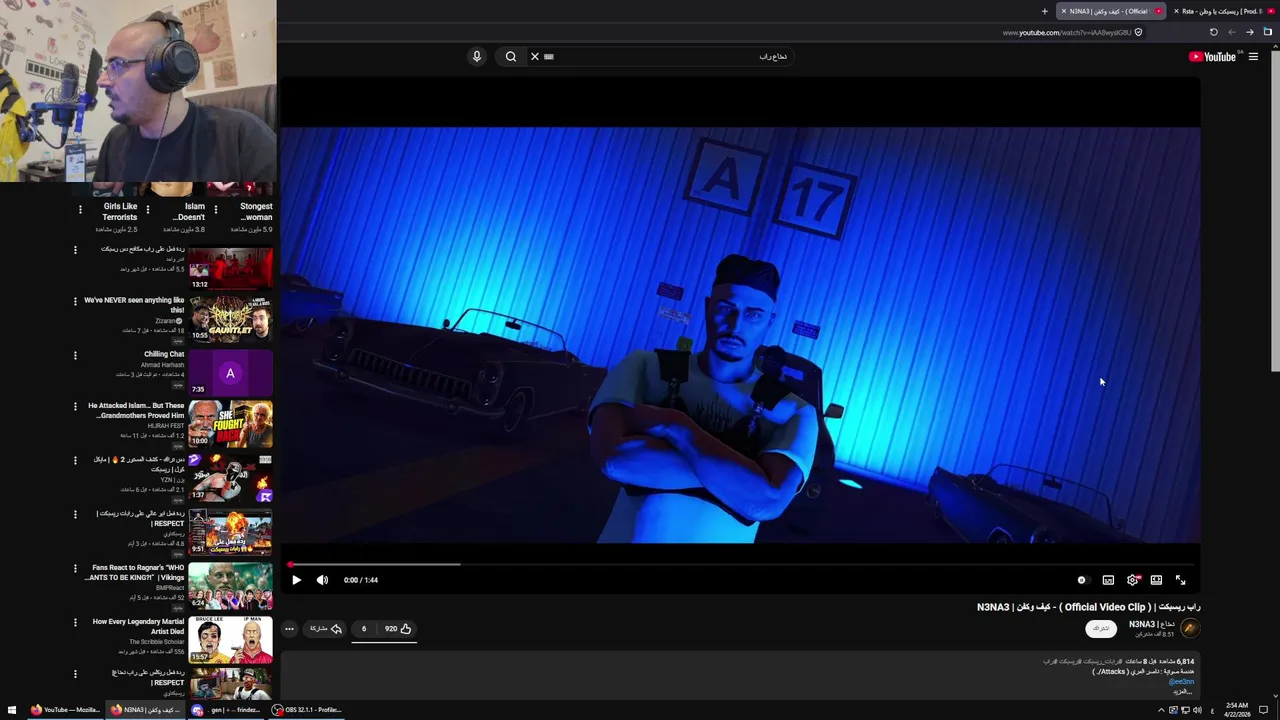1280x720 pixels.
Task: Open the @ee3nn mention link
Action: pyautogui.click(x=1181, y=682)
